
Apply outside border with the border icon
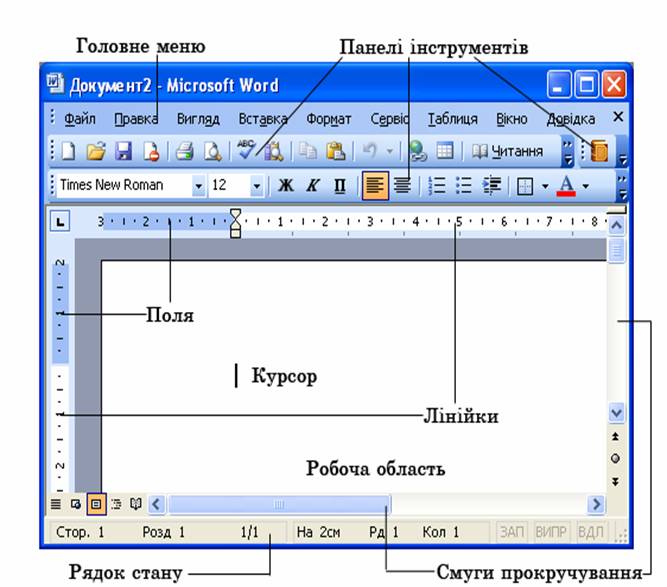click(525, 186)
